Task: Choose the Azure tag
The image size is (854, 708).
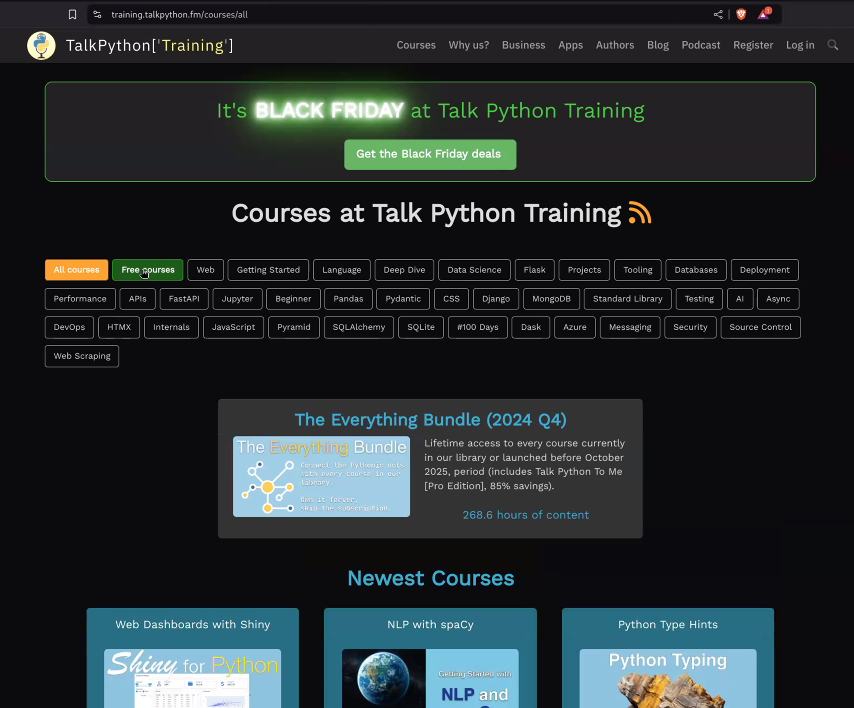Action: click(x=575, y=327)
